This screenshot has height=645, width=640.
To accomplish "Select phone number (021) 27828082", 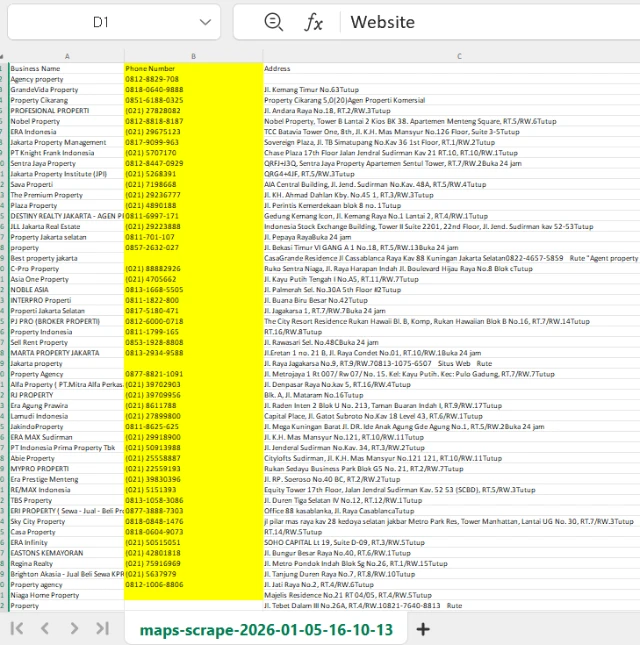I will (193, 111).
